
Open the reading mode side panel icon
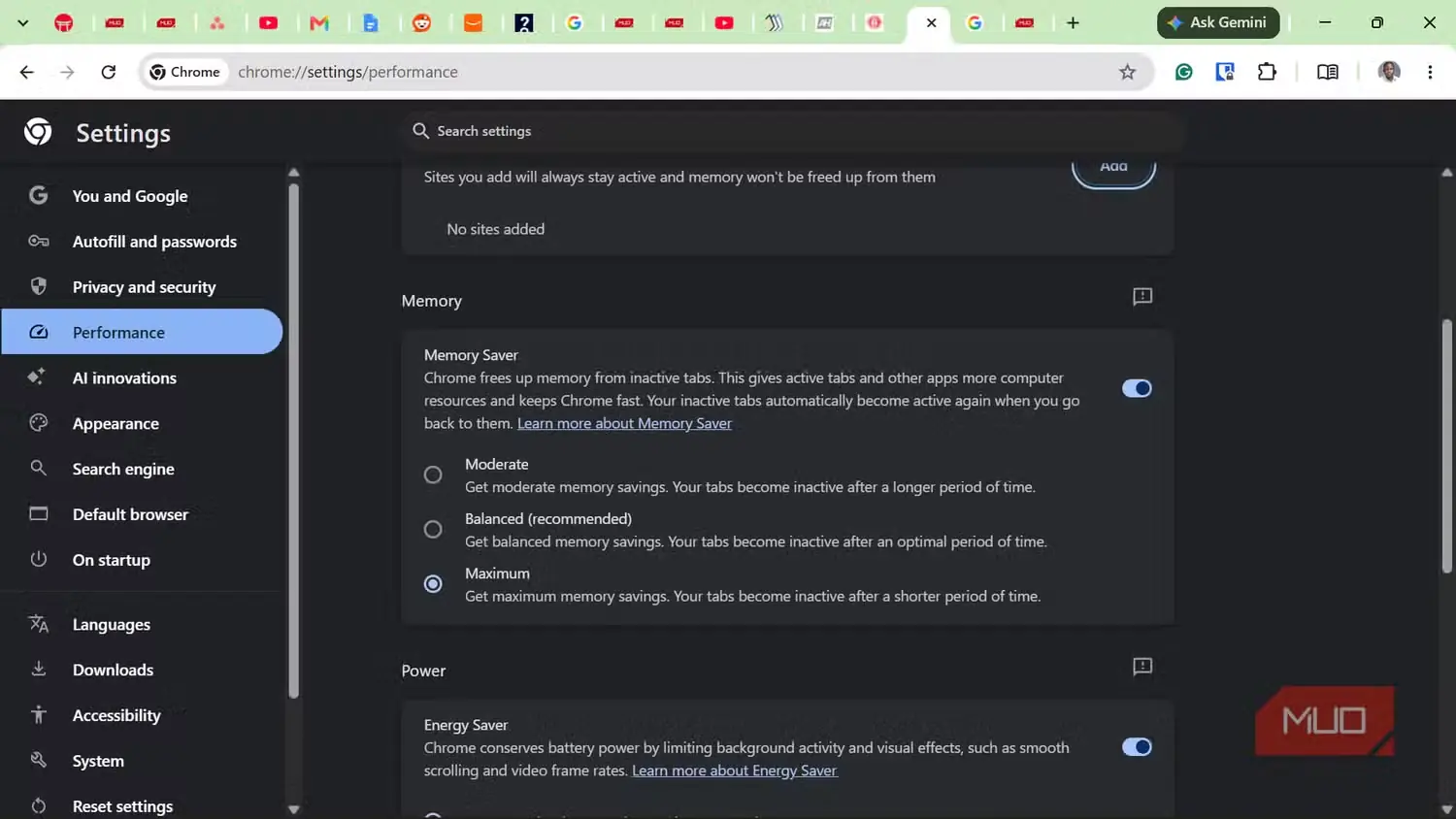point(1328,72)
